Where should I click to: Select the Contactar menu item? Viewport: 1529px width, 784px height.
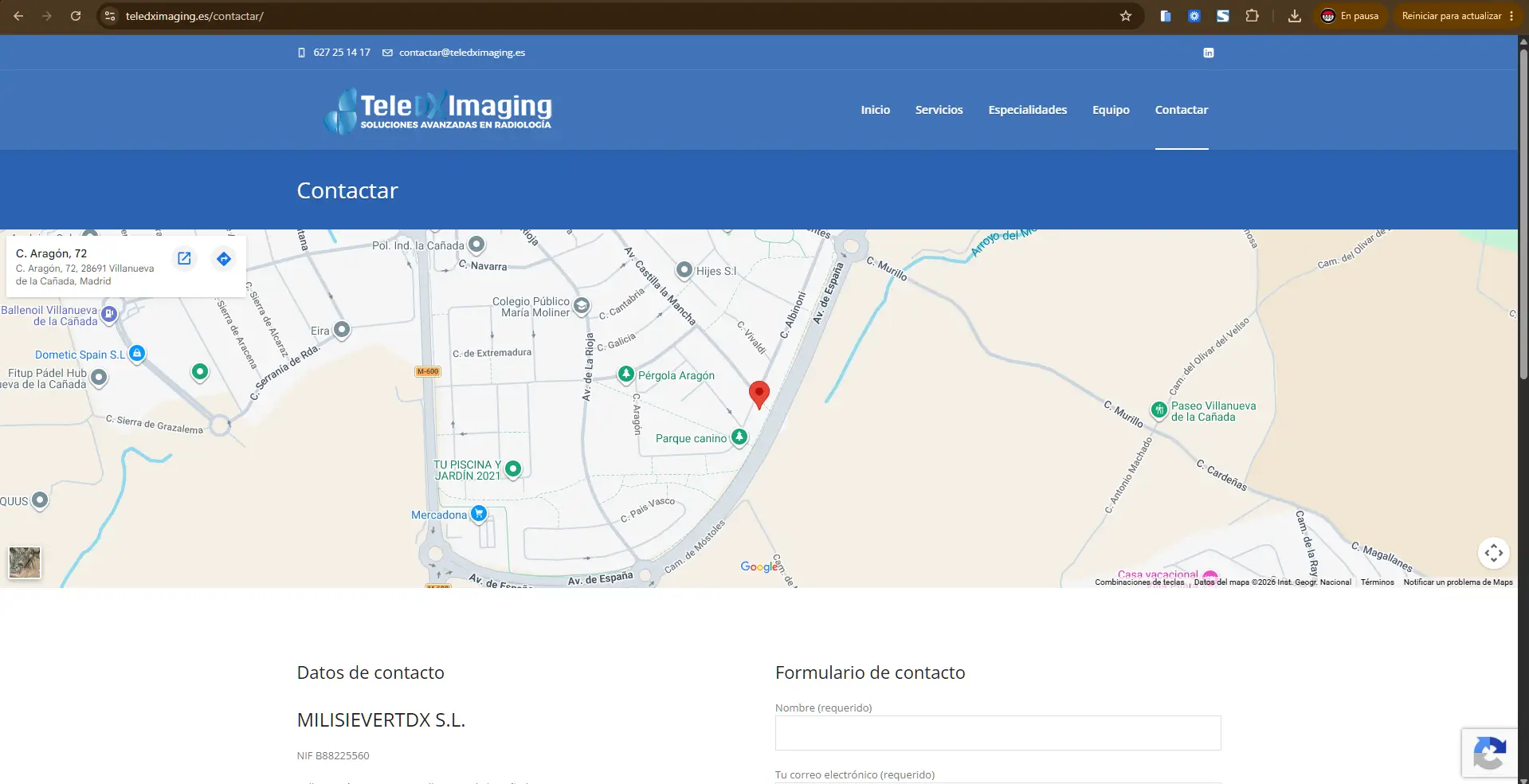tap(1182, 110)
